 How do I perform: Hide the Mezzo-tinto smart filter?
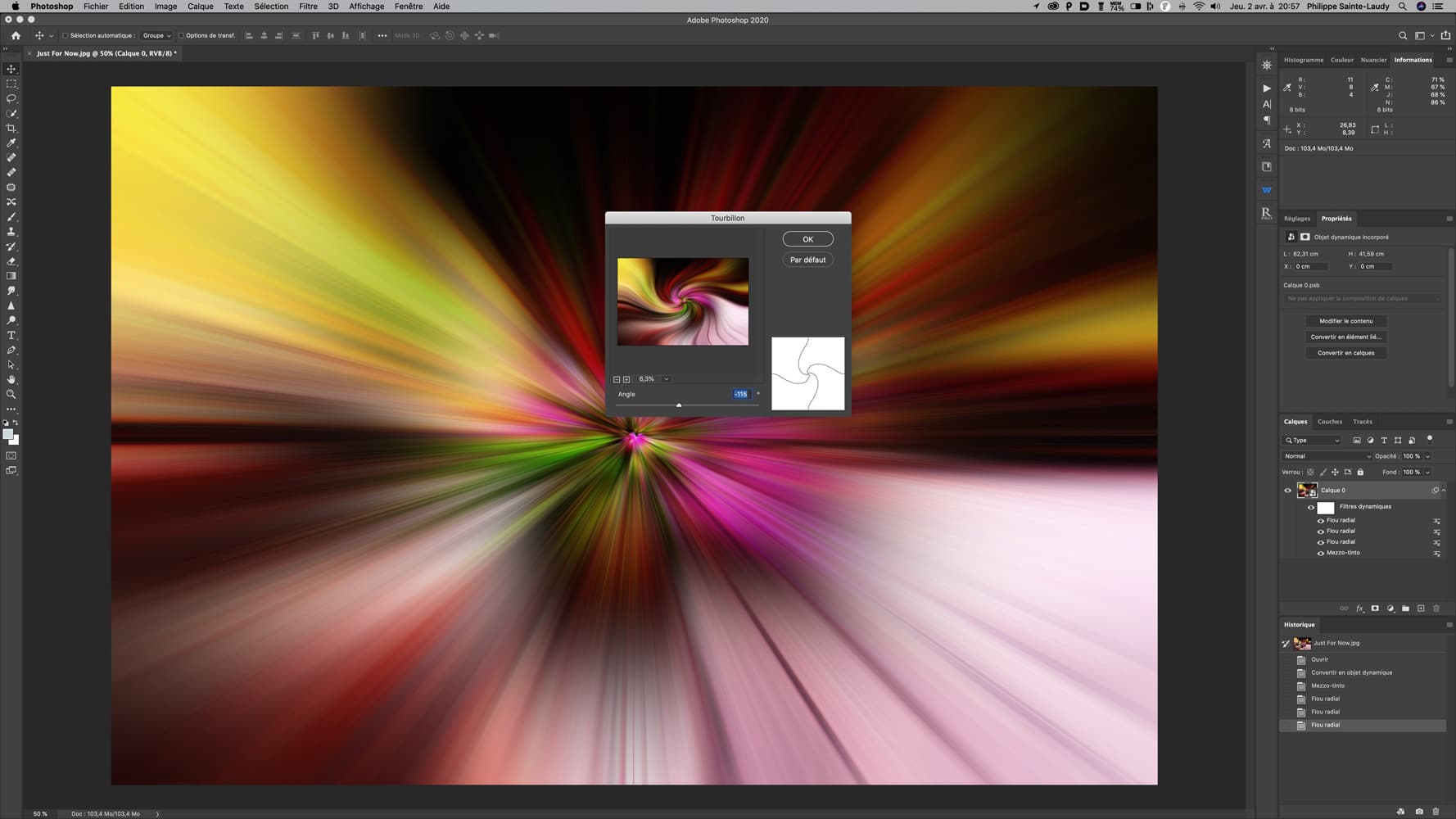coord(1320,553)
